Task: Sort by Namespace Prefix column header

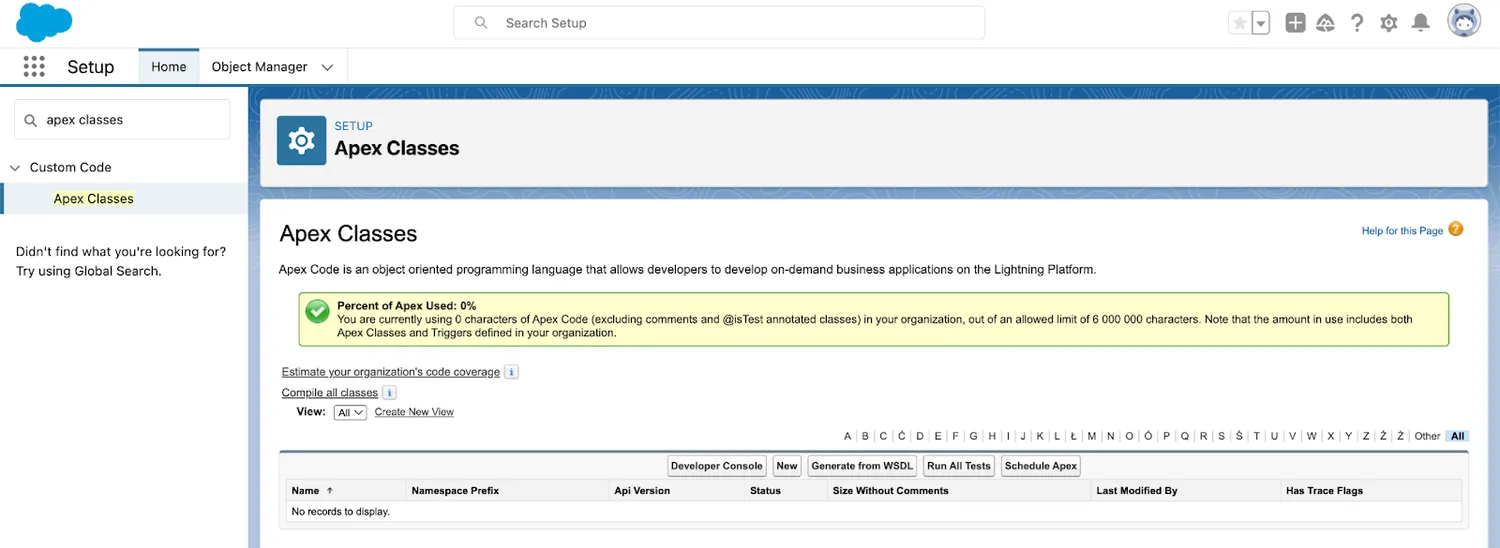Action: click(455, 491)
